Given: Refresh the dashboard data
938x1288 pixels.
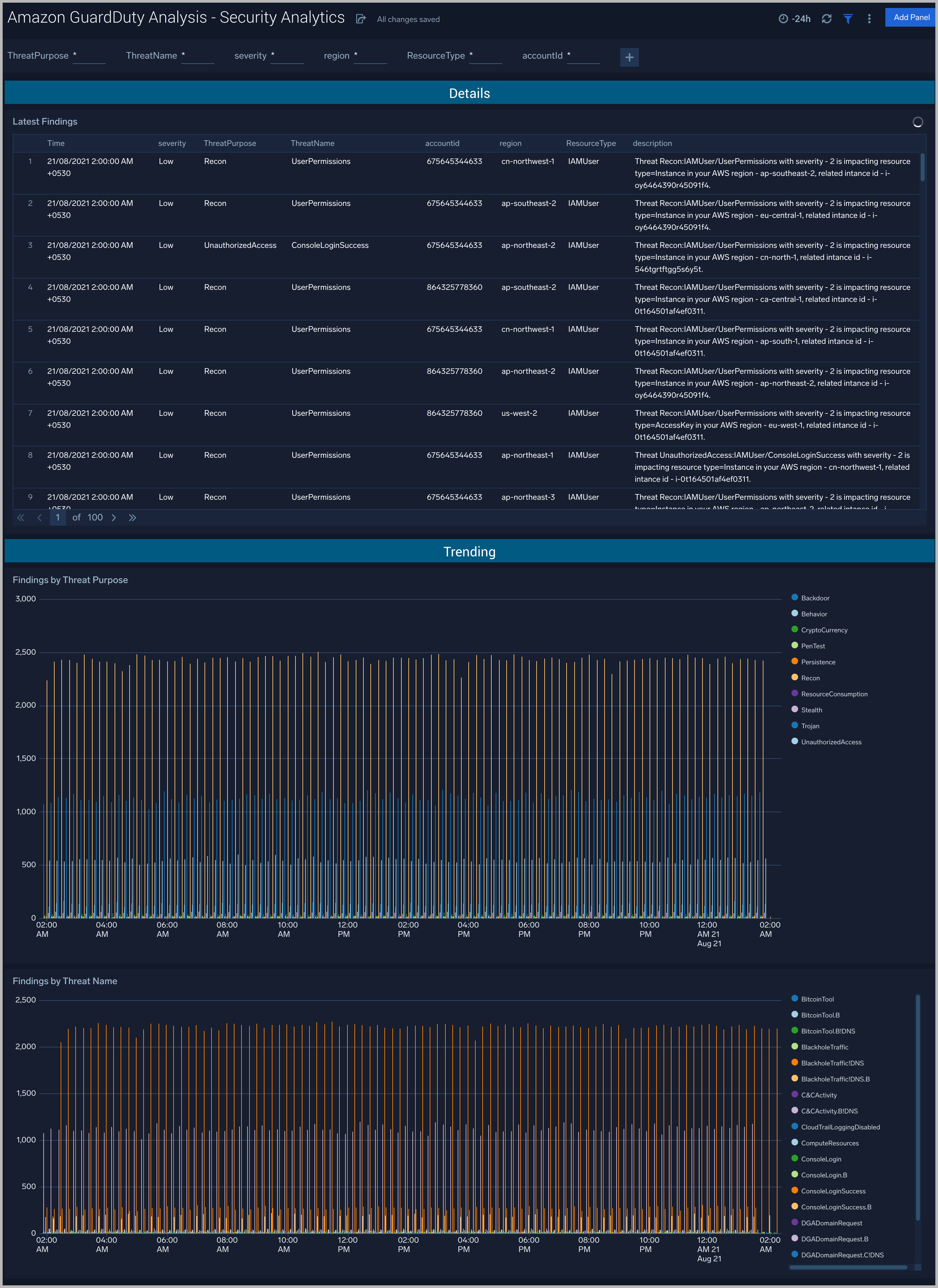Looking at the screenshot, I should 827,19.
